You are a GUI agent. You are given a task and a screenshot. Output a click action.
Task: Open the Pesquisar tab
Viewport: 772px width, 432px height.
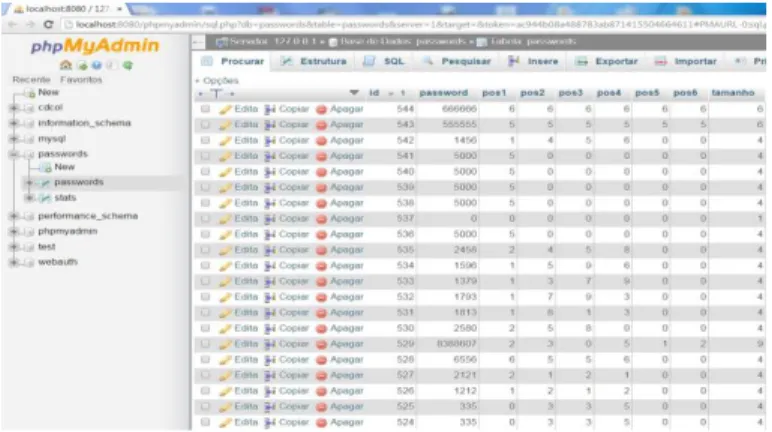pyautogui.click(x=456, y=61)
